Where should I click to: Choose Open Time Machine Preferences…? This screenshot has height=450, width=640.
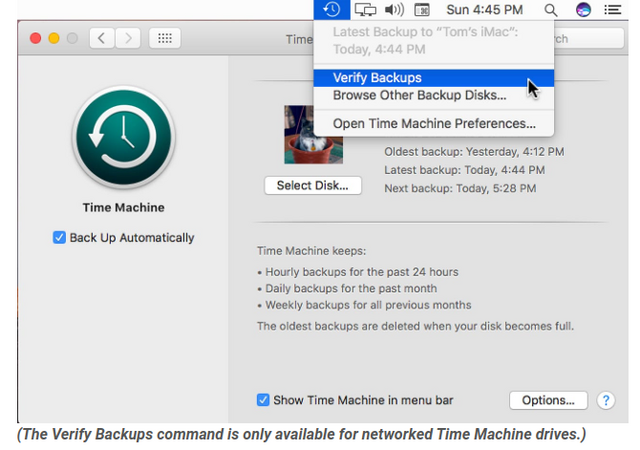(x=433, y=123)
